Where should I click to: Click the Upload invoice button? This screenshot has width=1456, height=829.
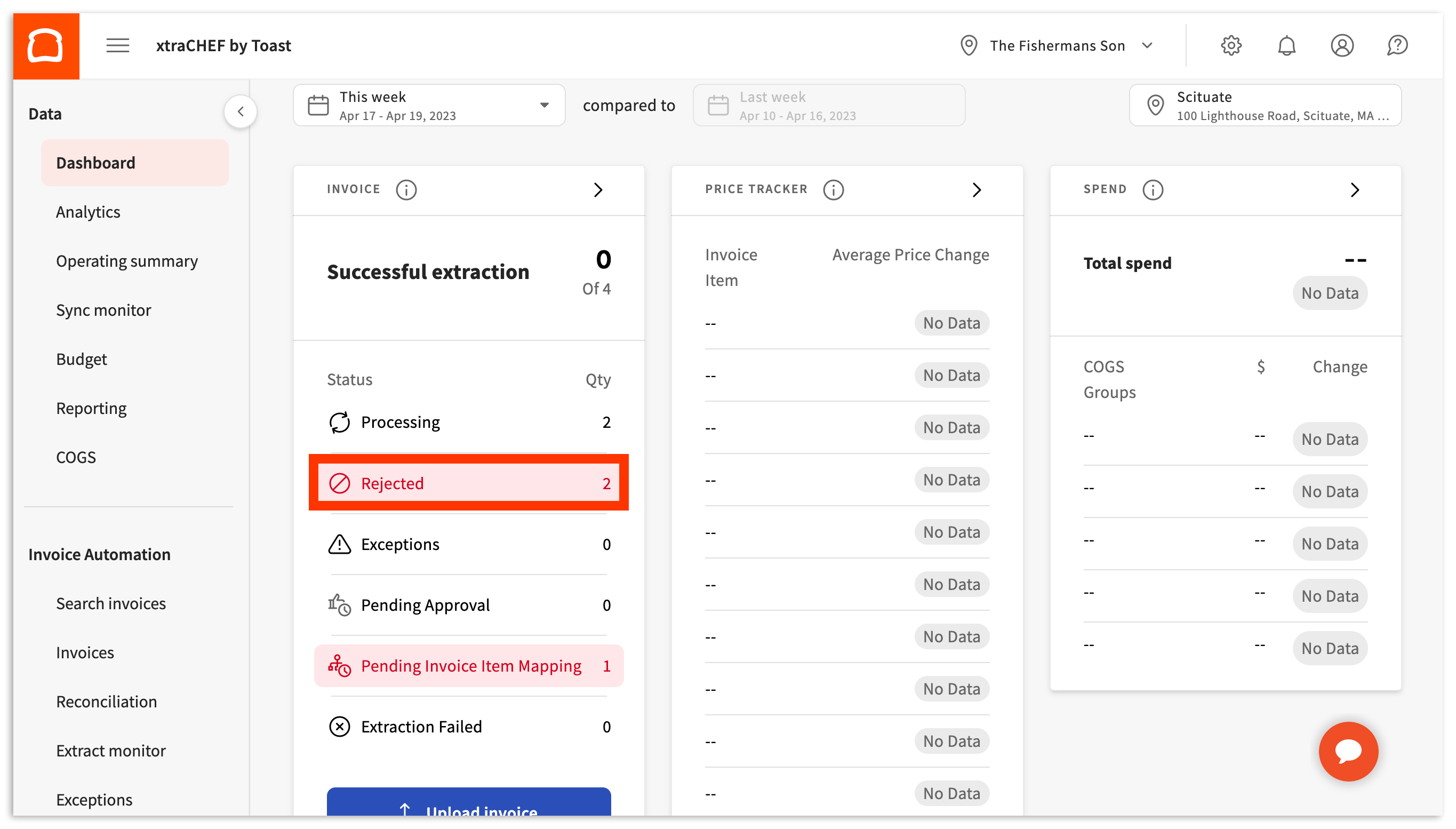pyautogui.click(x=468, y=810)
